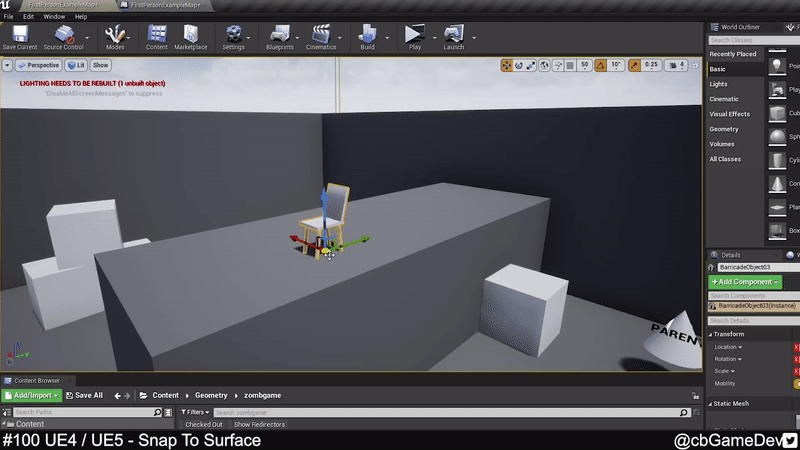This screenshot has height=450, width=800.
Task: Click the Add/Import button
Action: pyautogui.click(x=32, y=395)
